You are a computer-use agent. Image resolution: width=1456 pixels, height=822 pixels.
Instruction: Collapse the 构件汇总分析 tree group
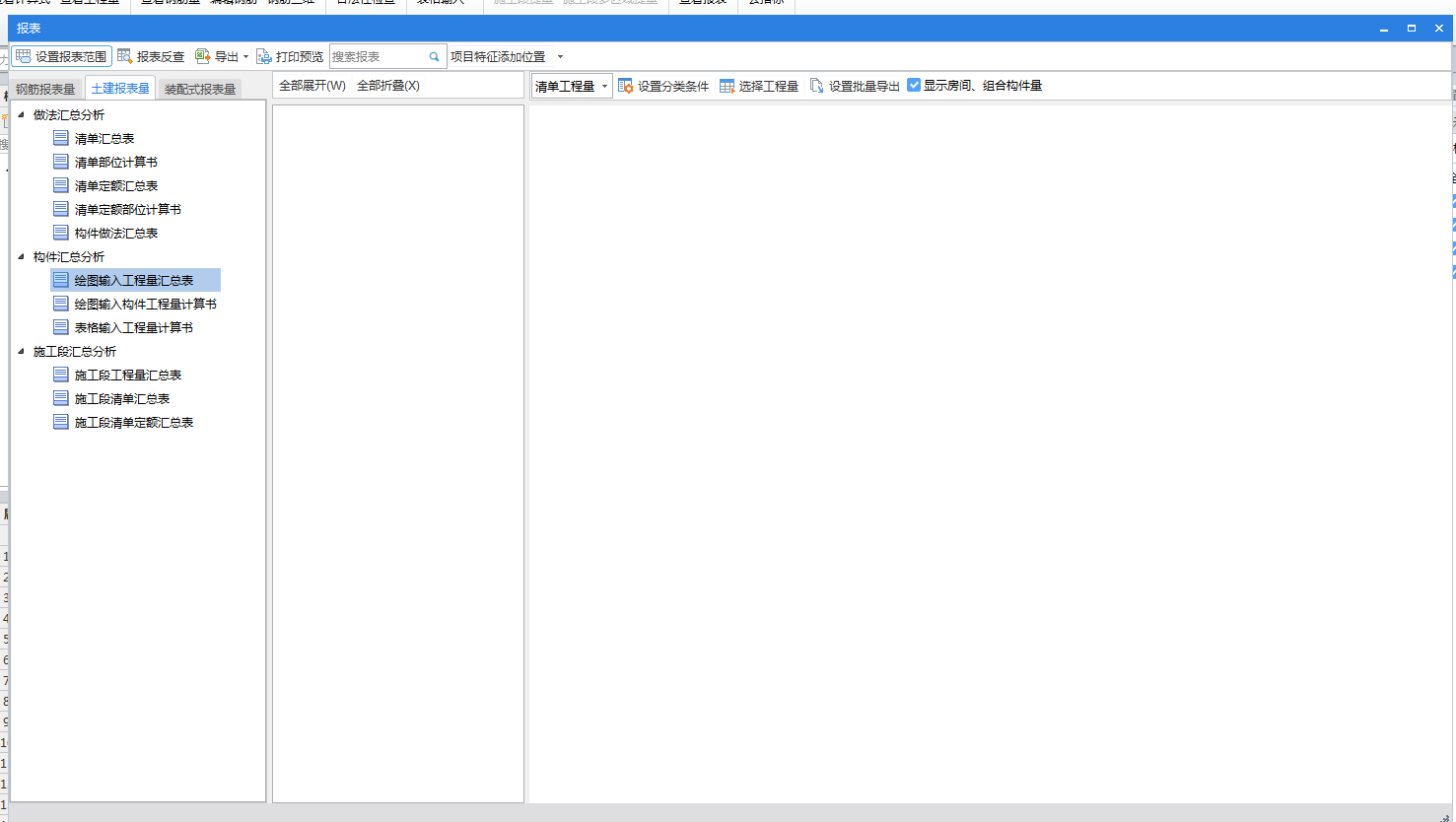coord(21,257)
